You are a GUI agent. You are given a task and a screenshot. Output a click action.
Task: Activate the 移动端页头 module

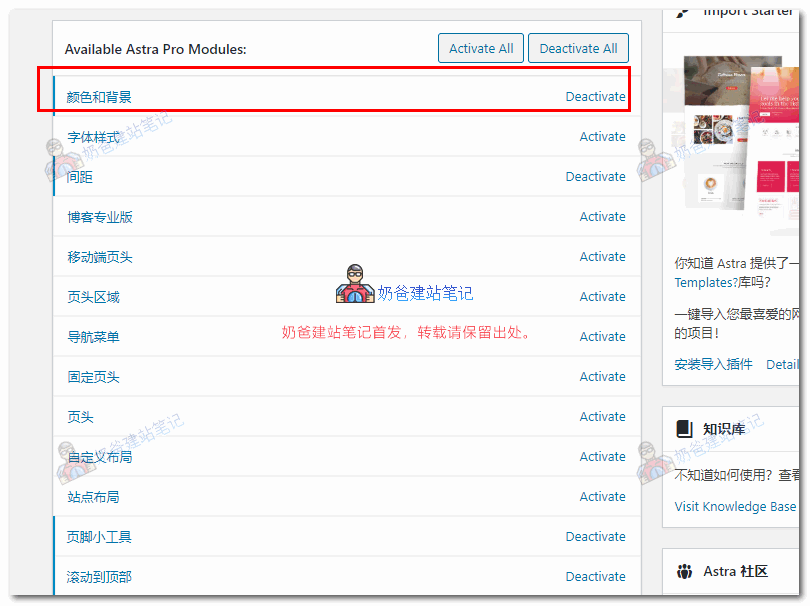602,257
